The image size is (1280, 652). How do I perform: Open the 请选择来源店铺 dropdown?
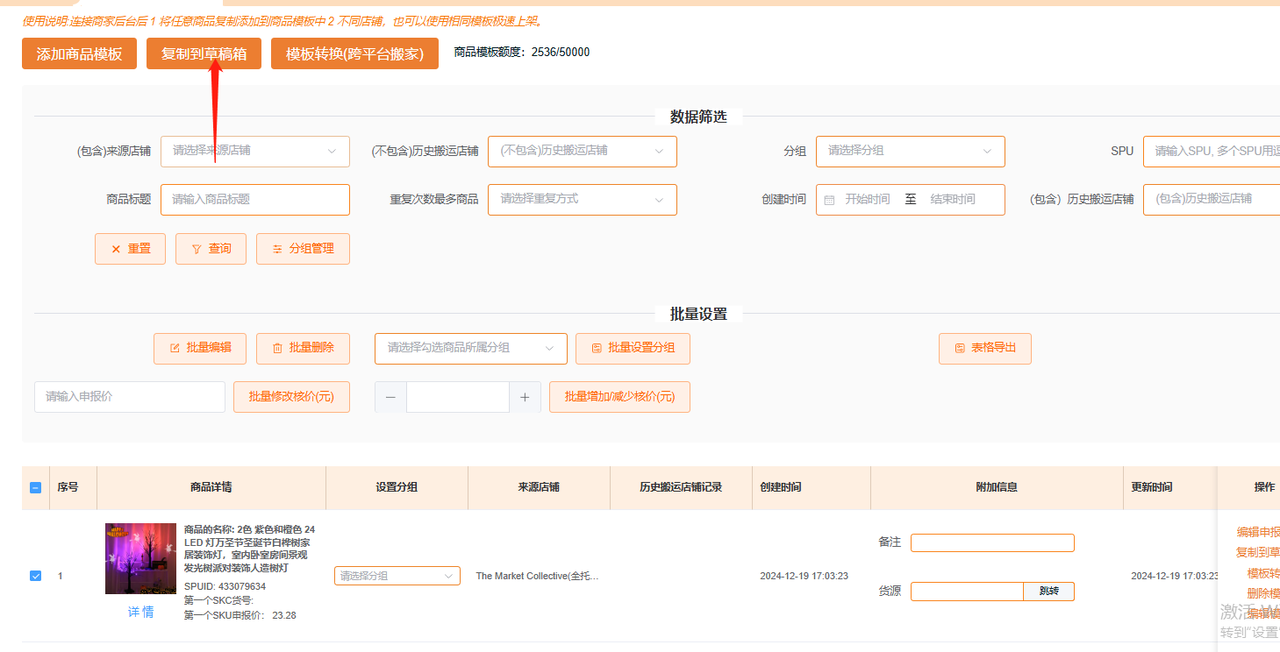(x=255, y=151)
